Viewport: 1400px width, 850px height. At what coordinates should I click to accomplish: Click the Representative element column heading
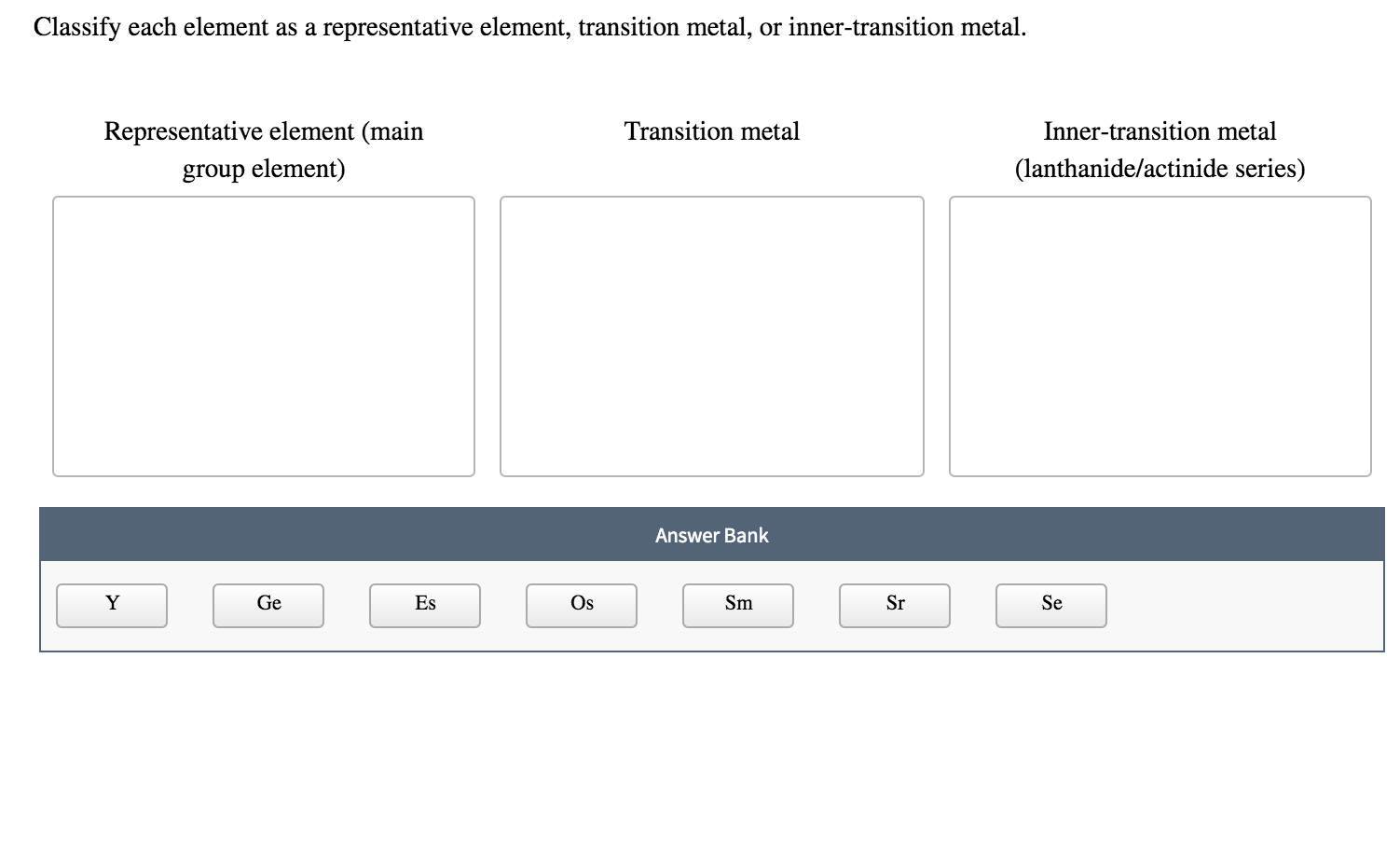[x=264, y=131]
